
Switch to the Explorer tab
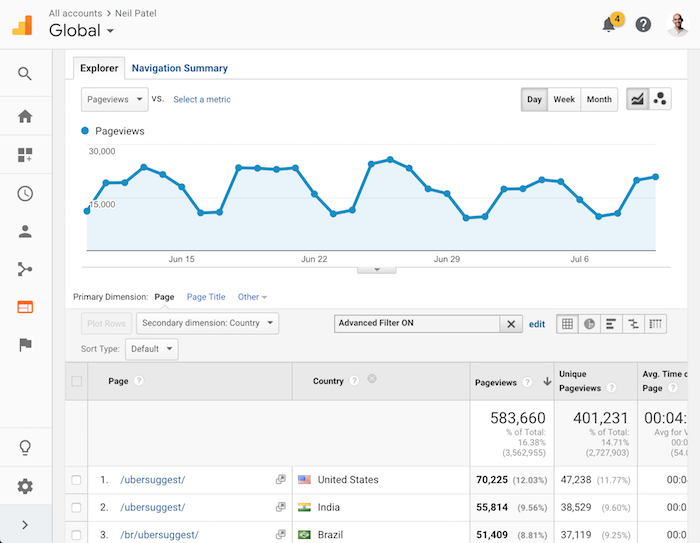point(99,68)
